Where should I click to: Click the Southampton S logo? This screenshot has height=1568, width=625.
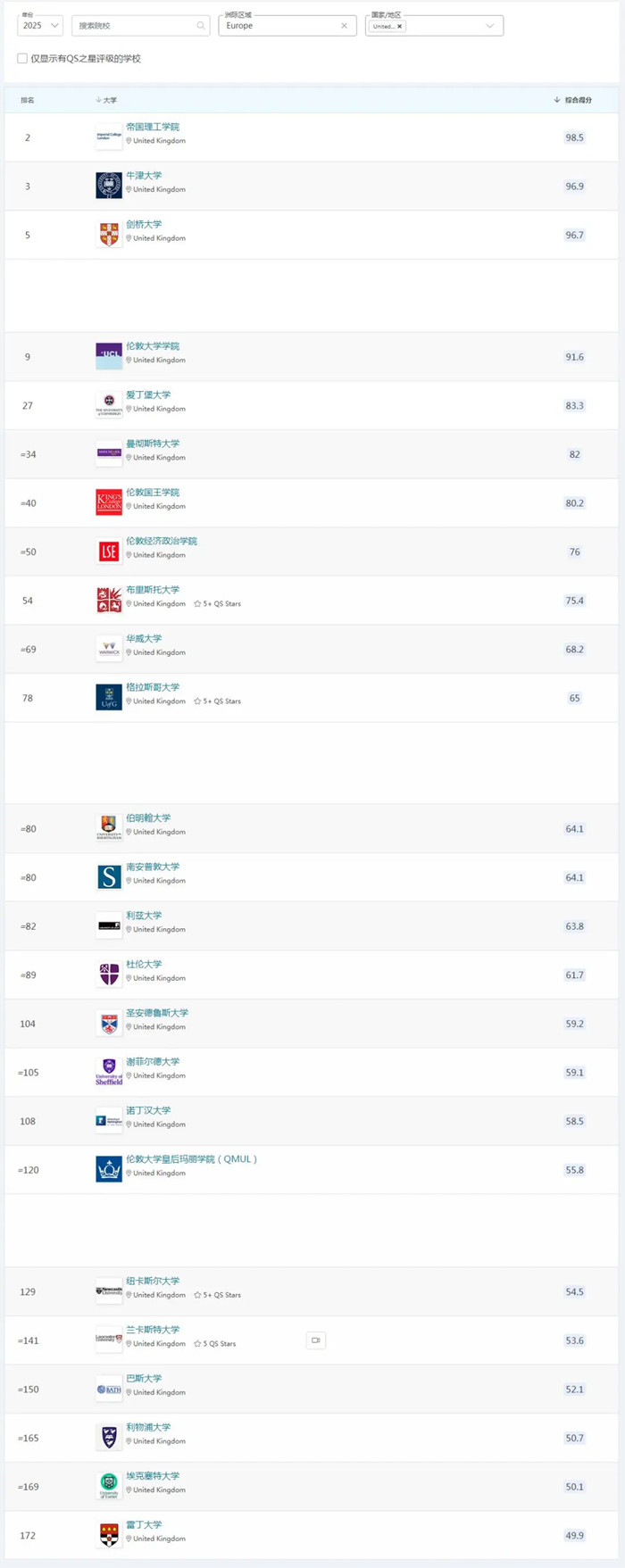(x=109, y=877)
